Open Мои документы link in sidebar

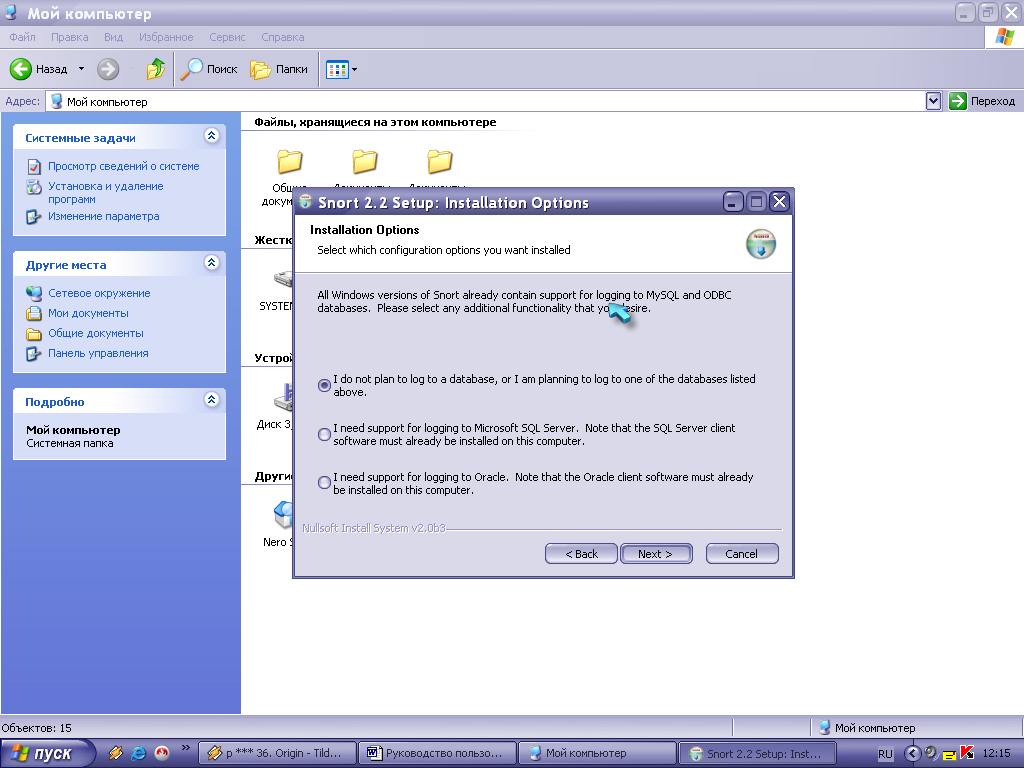88,313
